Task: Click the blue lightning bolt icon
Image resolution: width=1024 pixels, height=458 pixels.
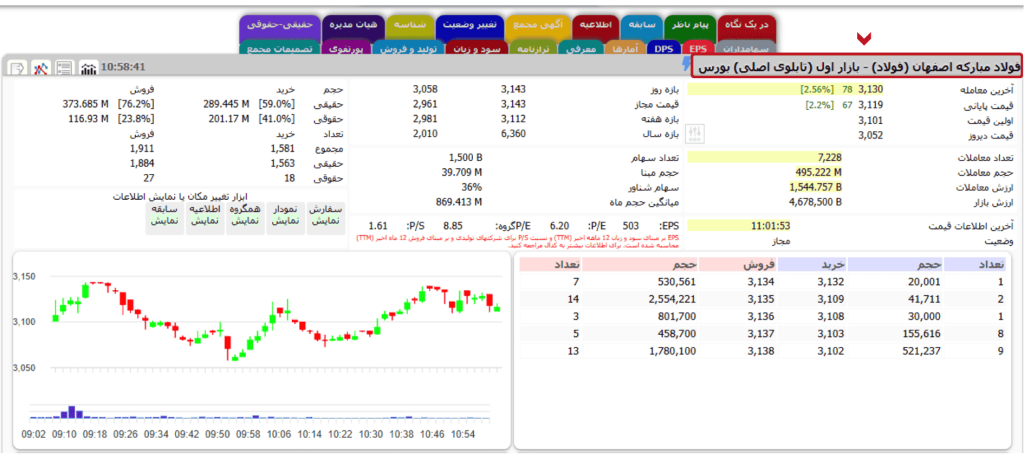Action: point(684,66)
